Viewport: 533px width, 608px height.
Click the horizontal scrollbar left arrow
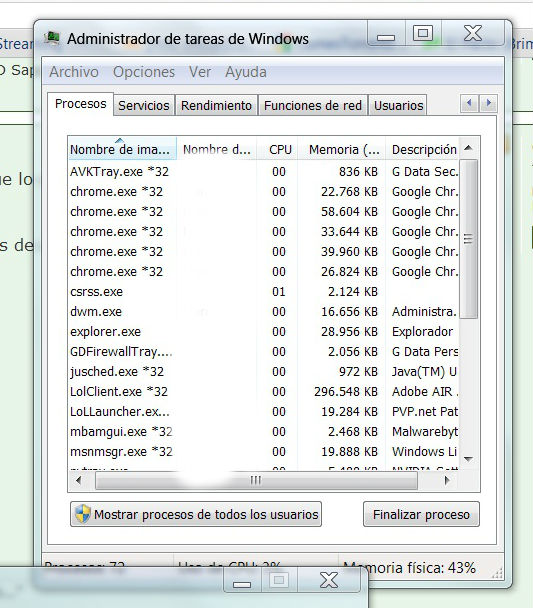tap(79, 481)
